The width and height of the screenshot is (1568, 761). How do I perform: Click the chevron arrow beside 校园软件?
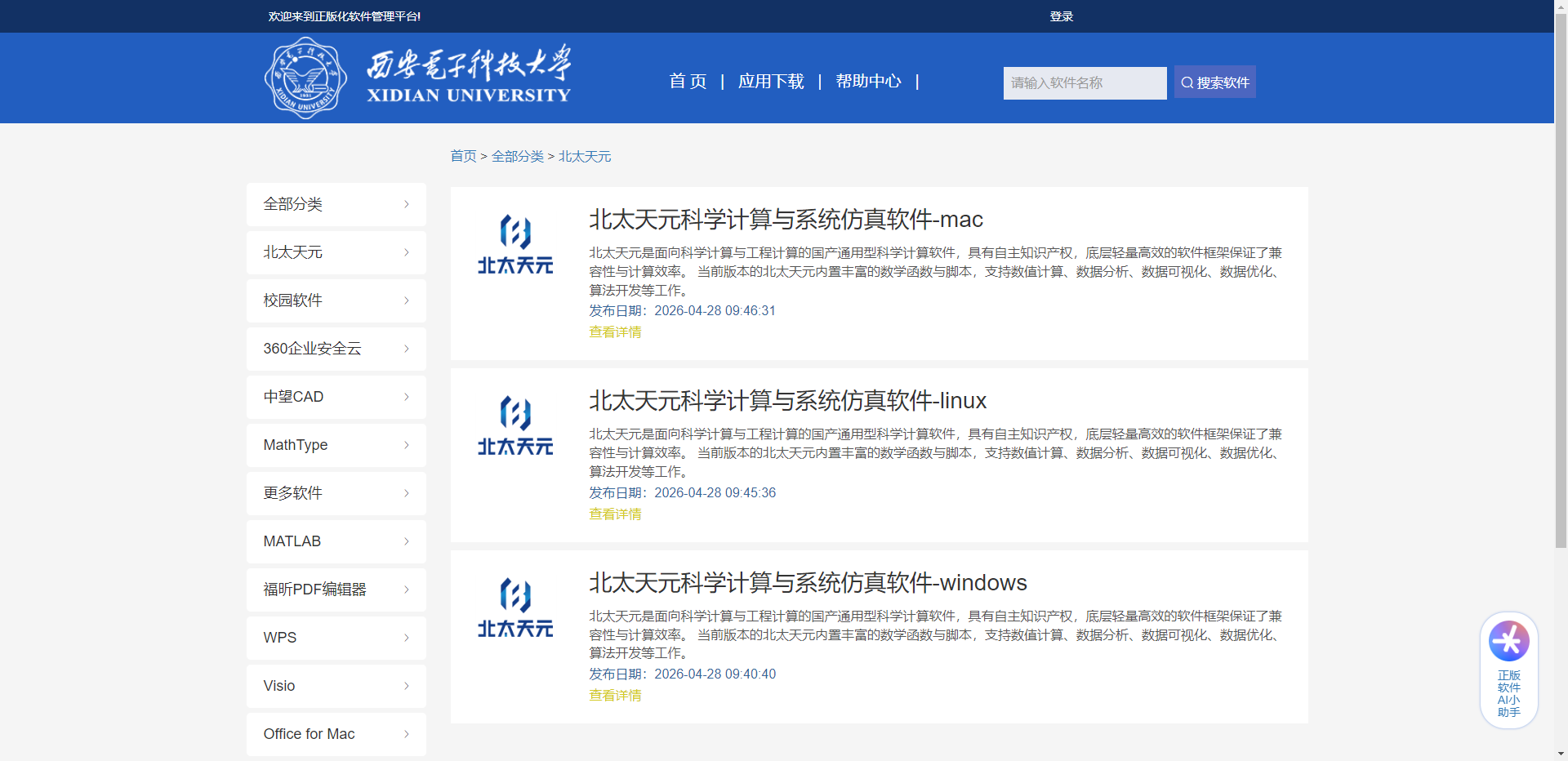pos(407,300)
